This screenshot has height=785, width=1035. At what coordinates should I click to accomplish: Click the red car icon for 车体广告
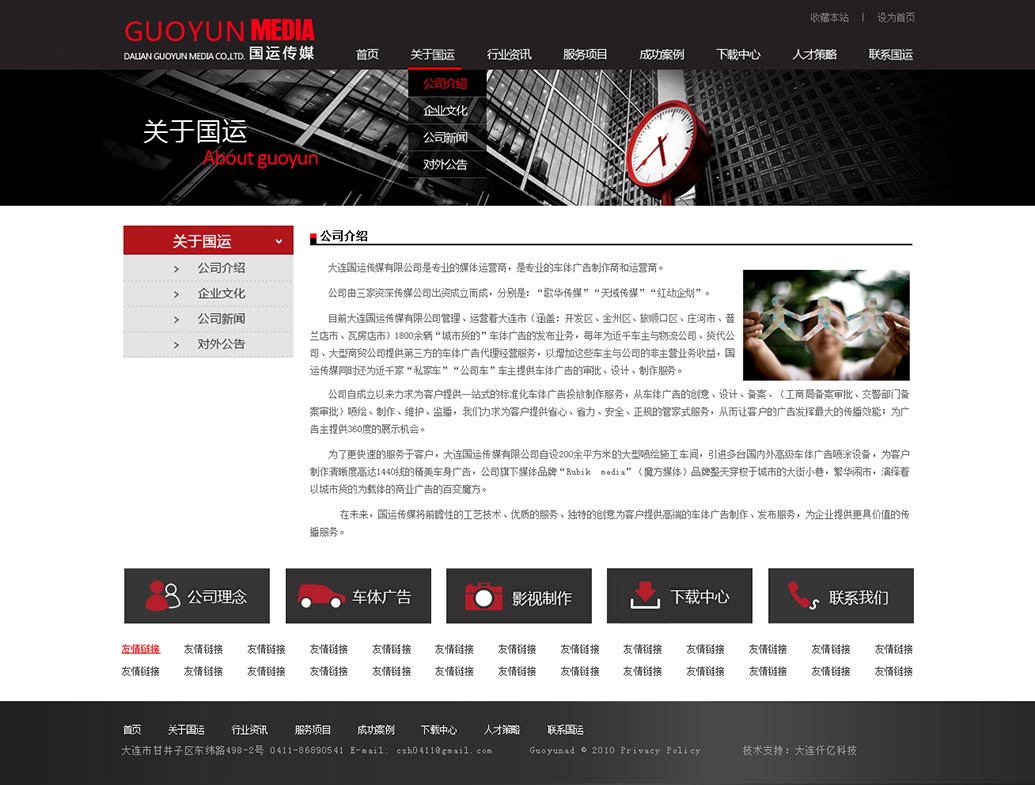point(321,596)
